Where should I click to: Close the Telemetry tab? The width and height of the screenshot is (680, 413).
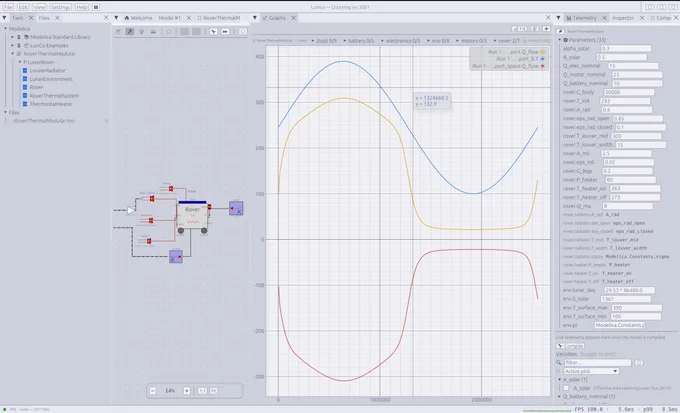click(x=604, y=18)
